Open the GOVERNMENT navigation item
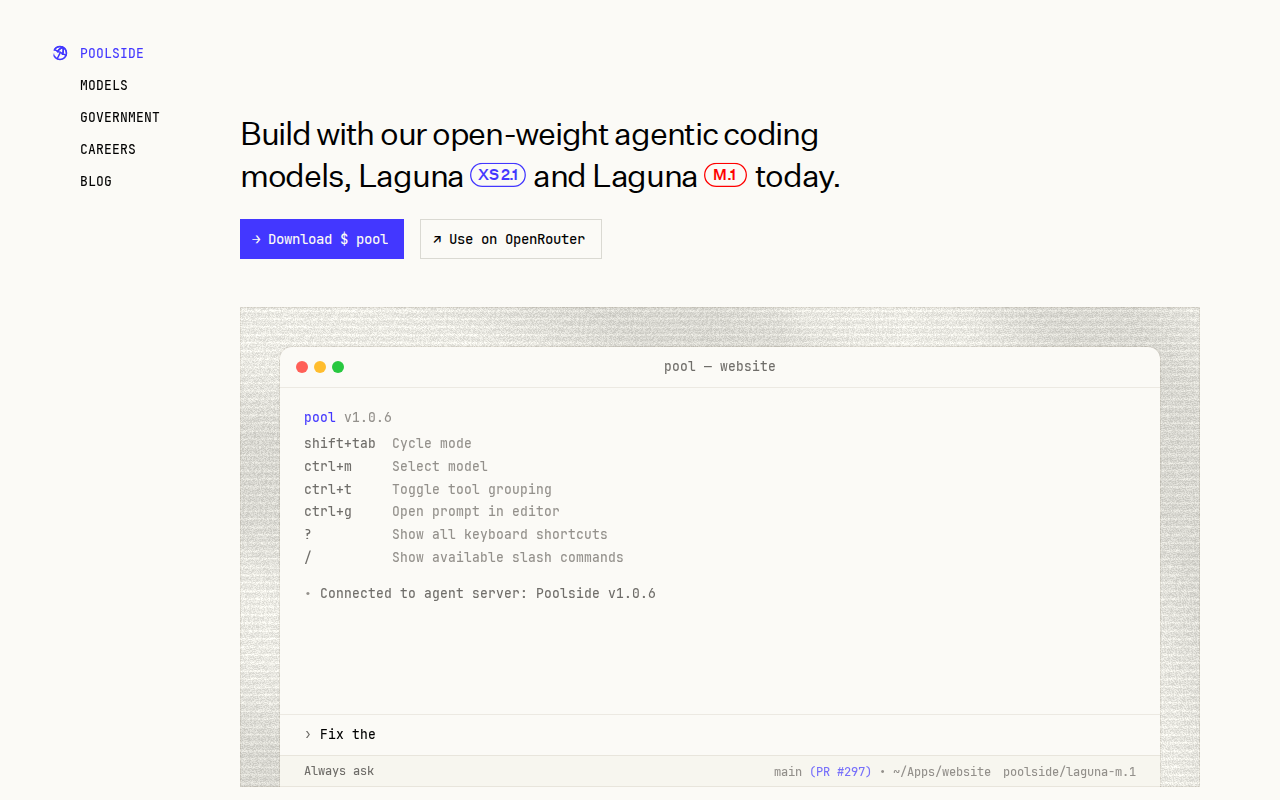The image size is (1280, 800). 120,117
